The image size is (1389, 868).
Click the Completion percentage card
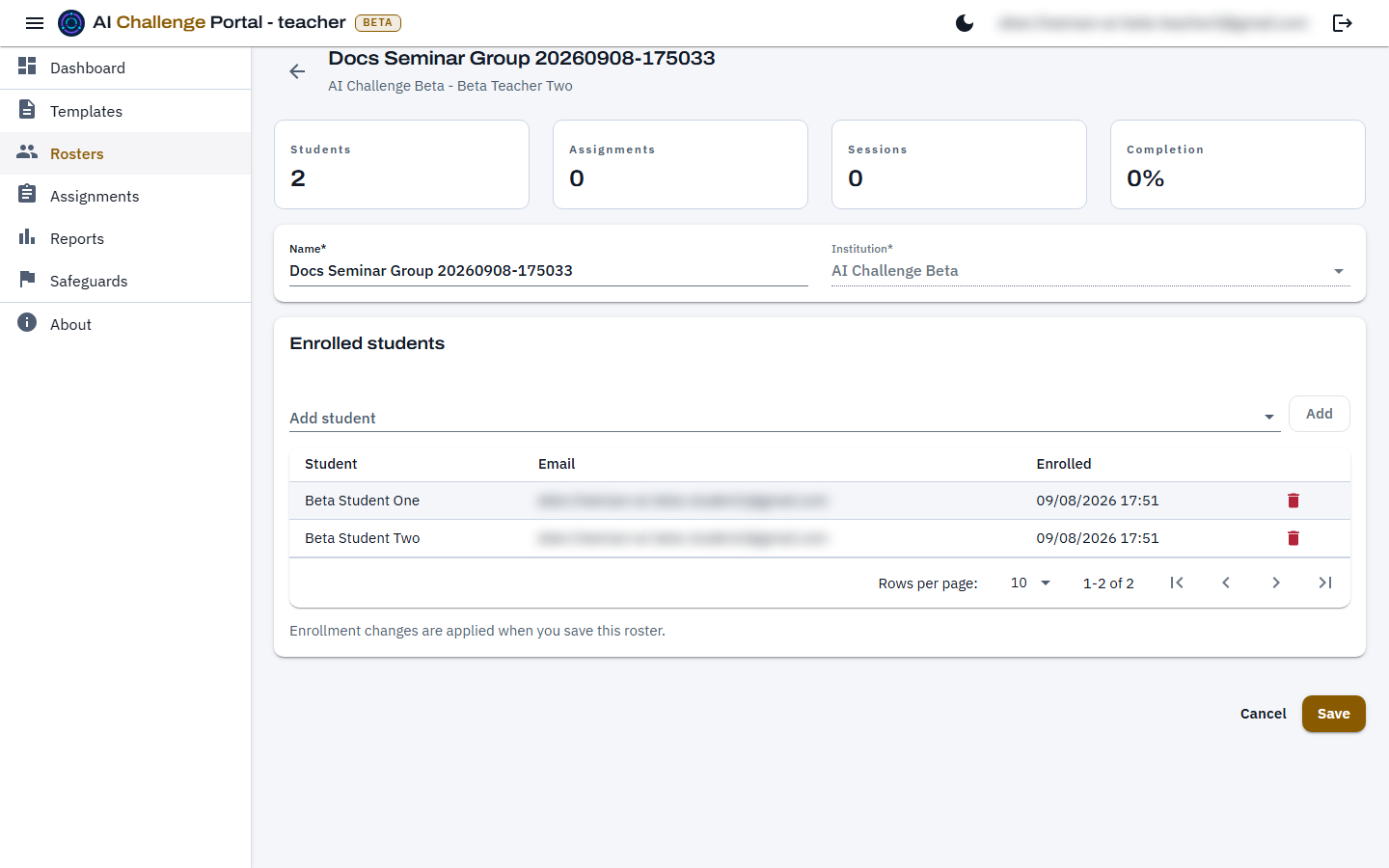point(1238,164)
